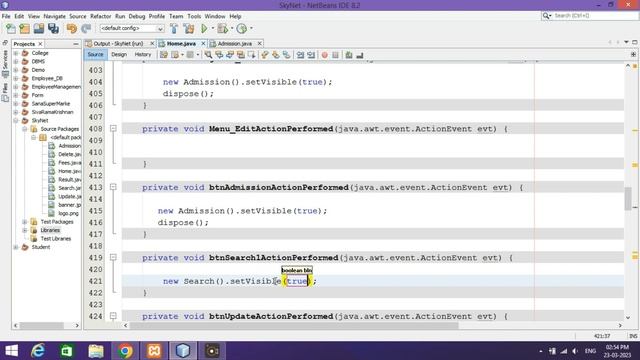Click the New Project toolbar icon
The image size is (640, 360).
(25, 29)
